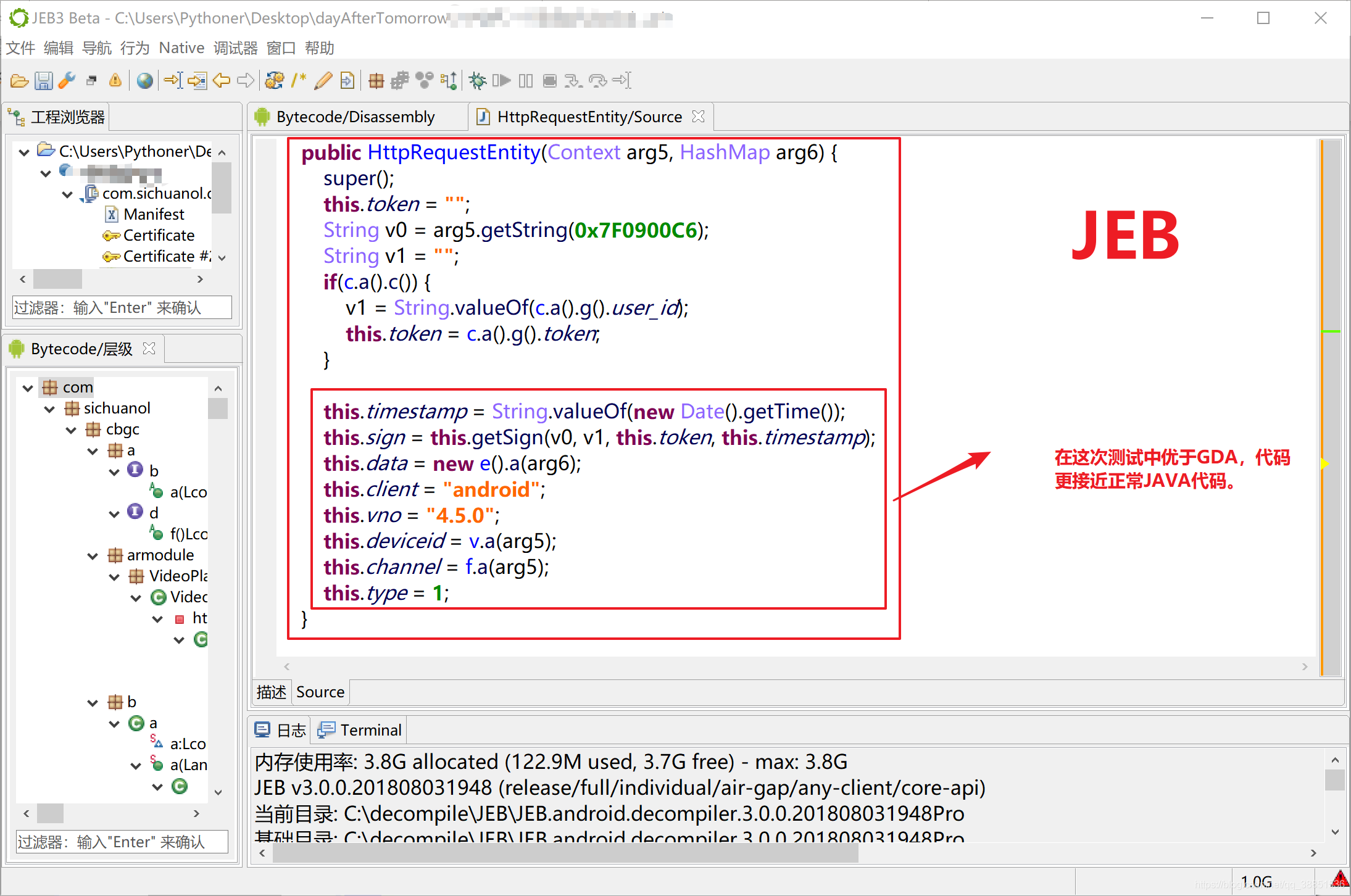Collapse the cbgc package node
Viewport: 1351px width, 896px height.
pyautogui.click(x=72, y=430)
